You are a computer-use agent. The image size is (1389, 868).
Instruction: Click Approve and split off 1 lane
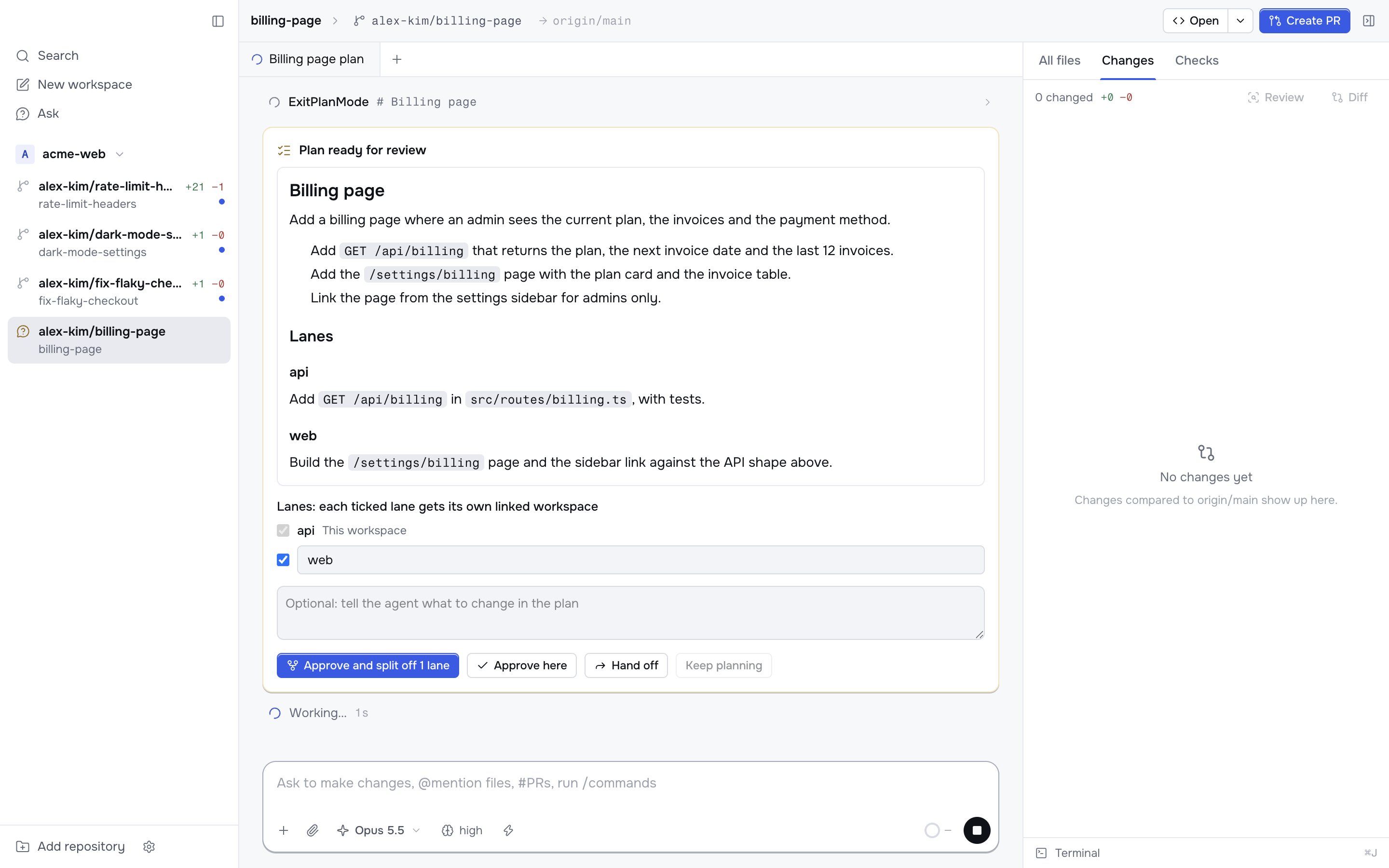pos(368,665)
